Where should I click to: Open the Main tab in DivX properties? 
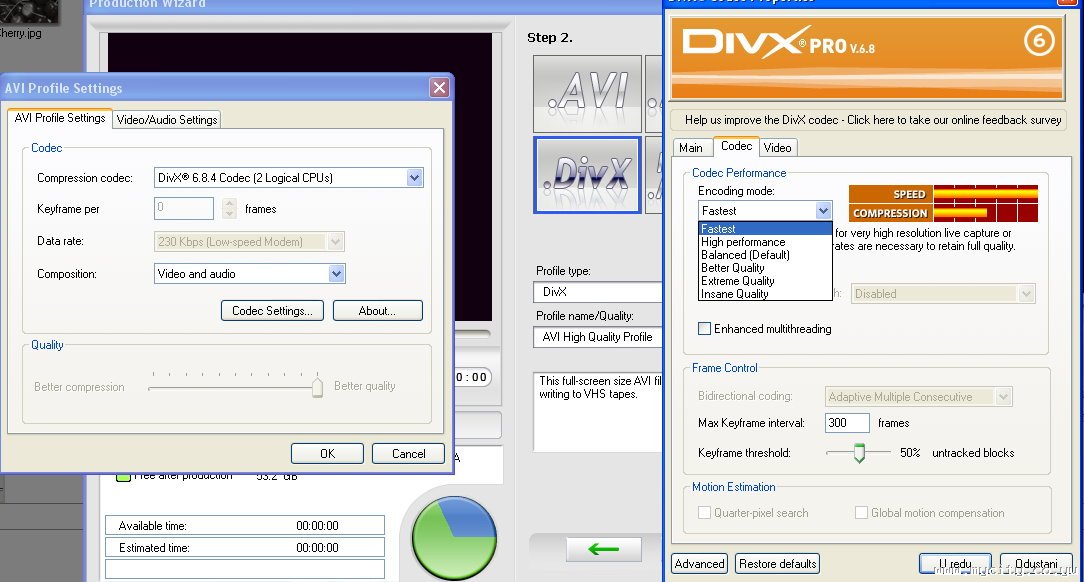coord(691,147)
